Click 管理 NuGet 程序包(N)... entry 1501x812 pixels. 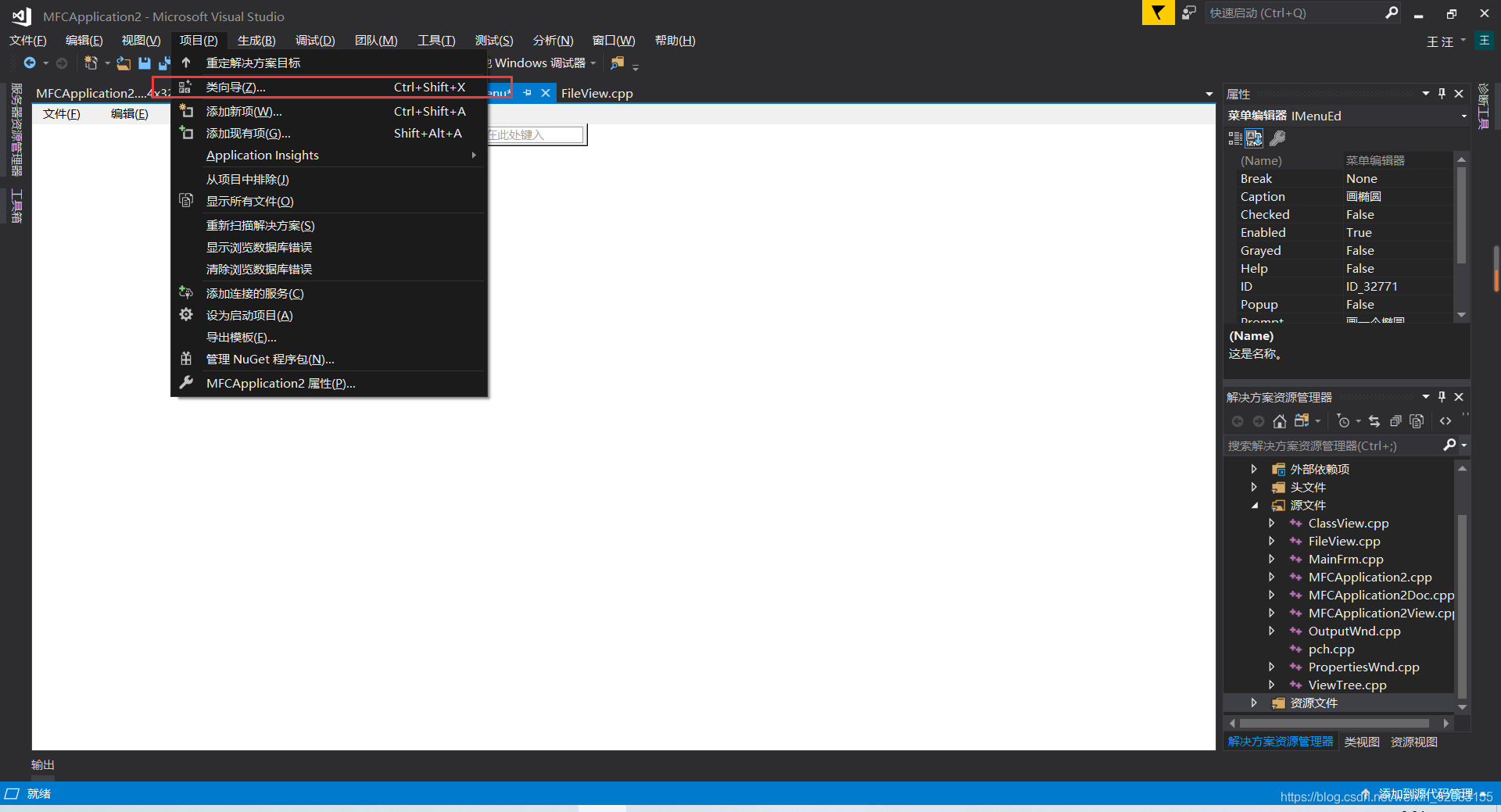[x=329, y=359]
